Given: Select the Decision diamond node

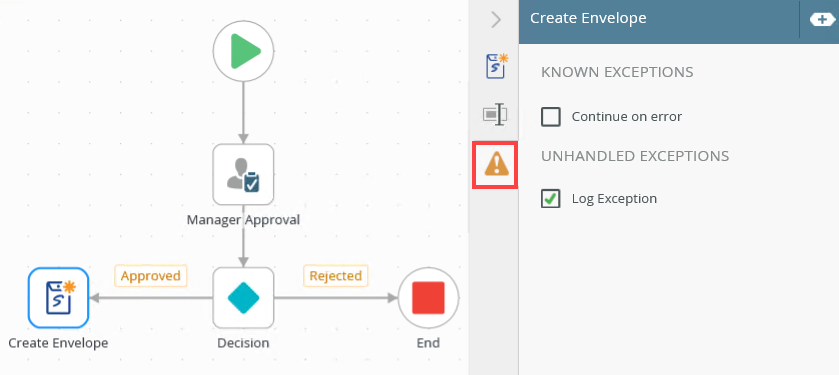Looking at the screenshot, I should point(243,297).
